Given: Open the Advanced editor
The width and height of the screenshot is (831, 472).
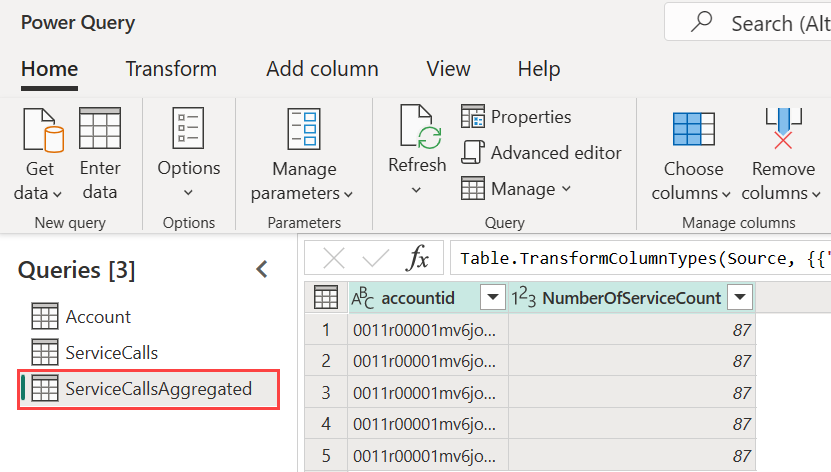Looking at the screenshot, I should [x=541, y=153].
